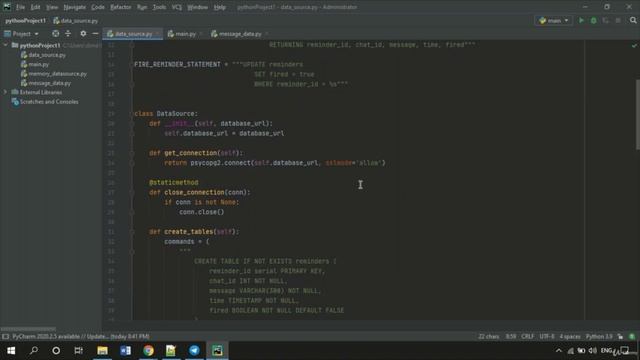Click pythonProject1 breadcrumb in navigation bar
The image size is (640, 360).
coord(26,20)
